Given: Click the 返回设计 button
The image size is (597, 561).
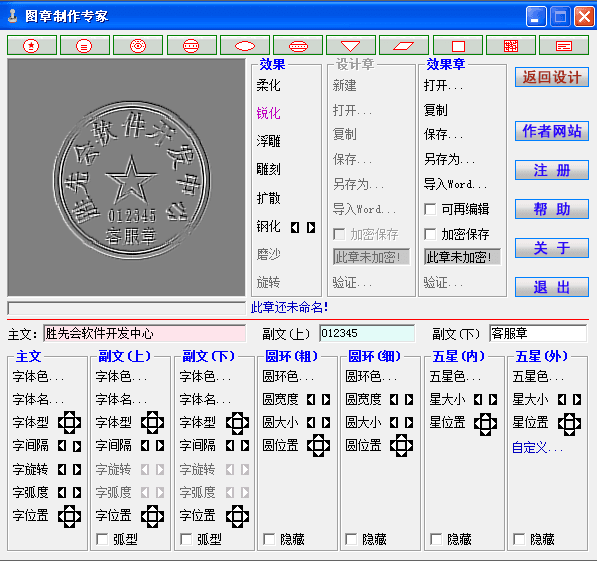Looking at the screenshot, I should point(552,77).
